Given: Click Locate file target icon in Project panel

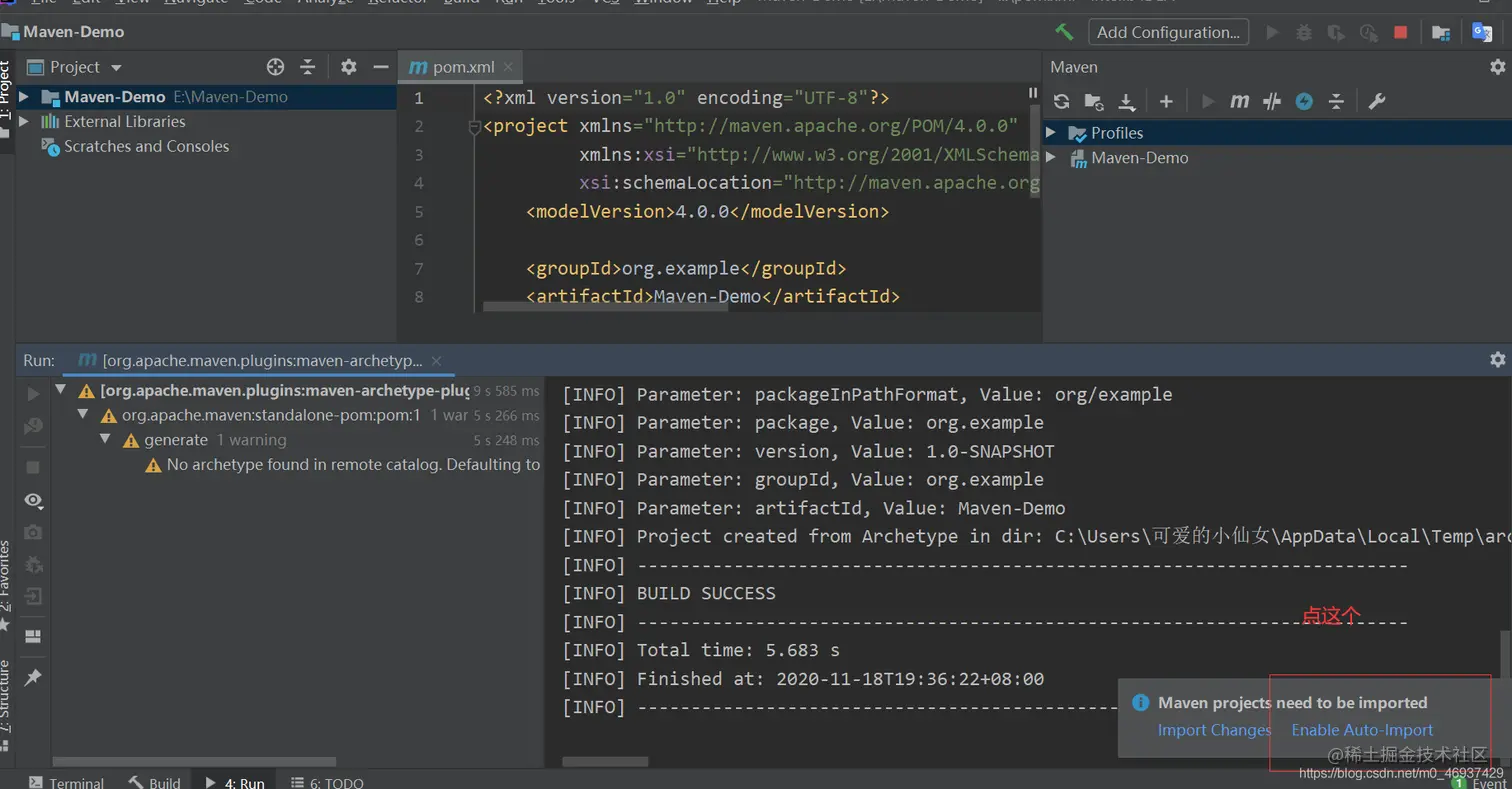Looking at the screenshot, I should (x=276, y=67).
